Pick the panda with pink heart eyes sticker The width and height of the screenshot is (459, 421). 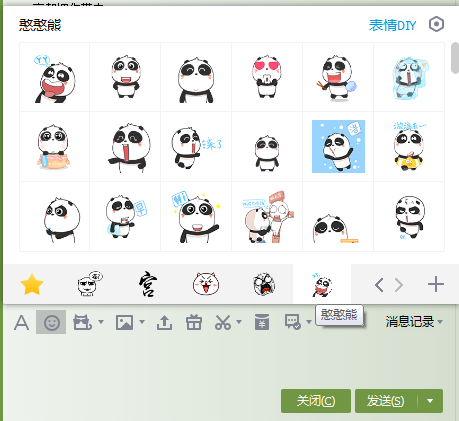tap(267, 77)
